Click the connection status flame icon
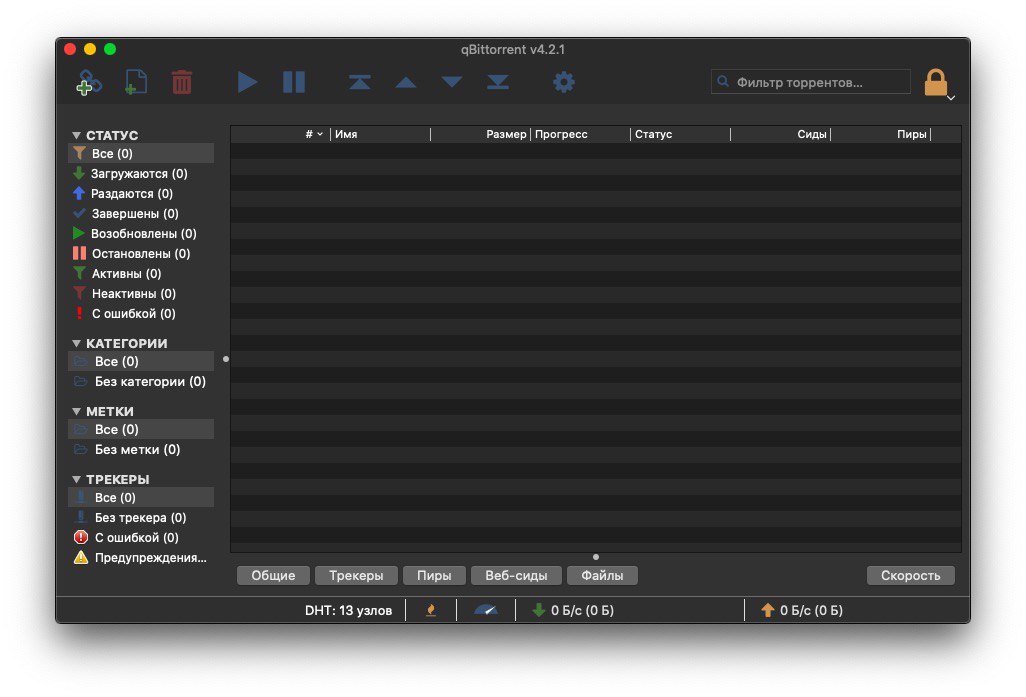Image resolution: width=1026 pixels, height=697 pixels. [431, 611]
